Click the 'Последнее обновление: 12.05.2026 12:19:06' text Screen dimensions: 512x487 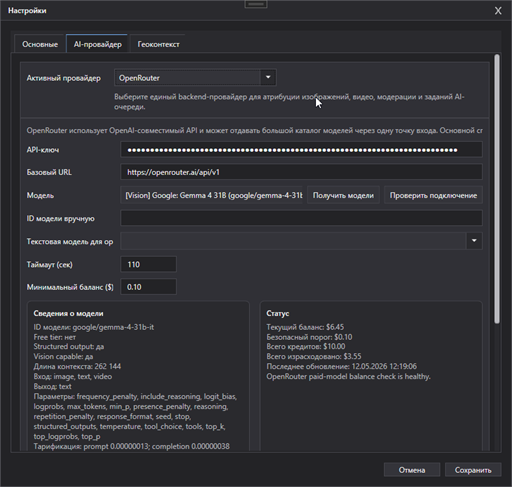coord(341,366)
